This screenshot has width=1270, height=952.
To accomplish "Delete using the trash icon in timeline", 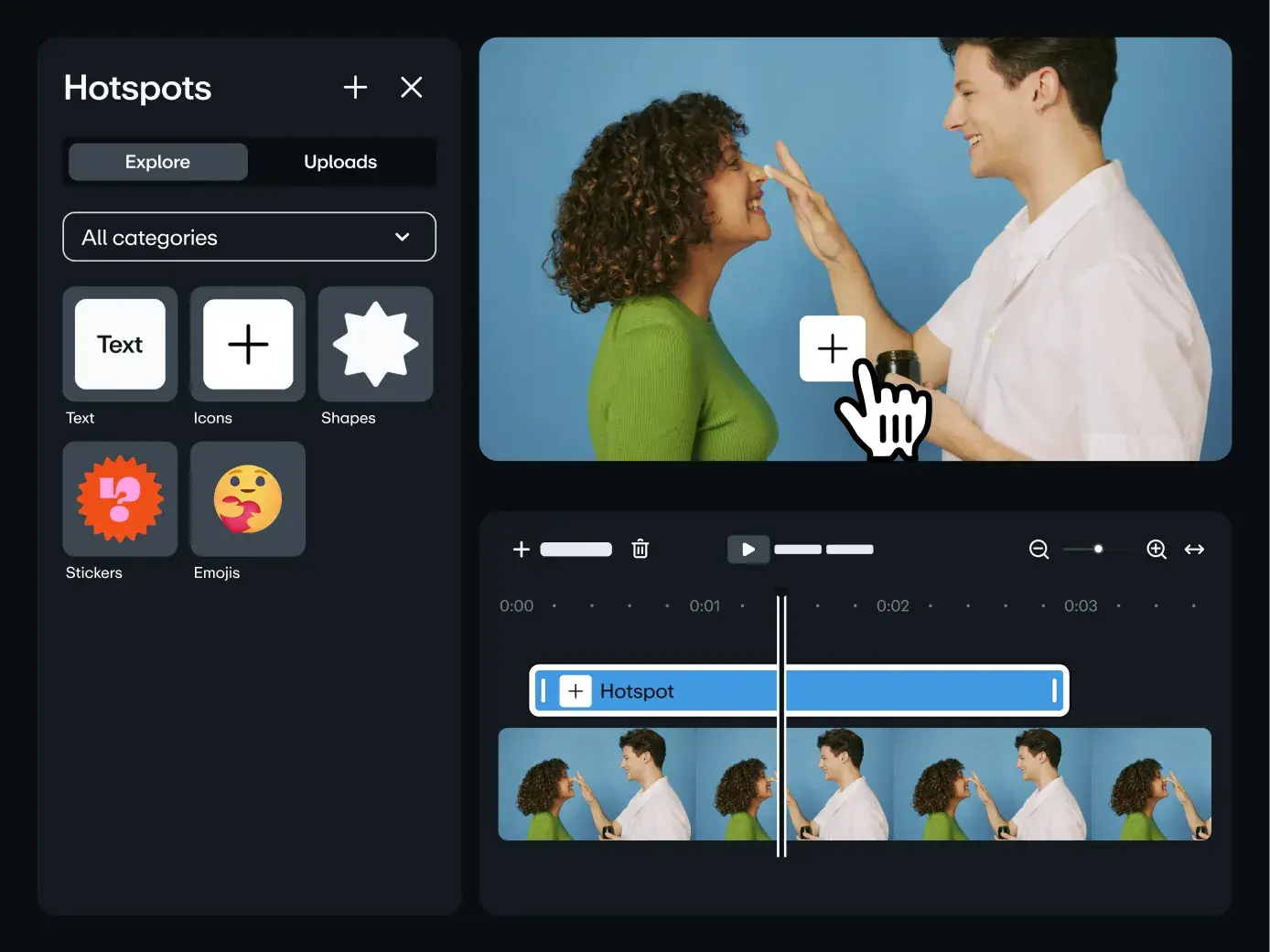I will tap(640, 549).
